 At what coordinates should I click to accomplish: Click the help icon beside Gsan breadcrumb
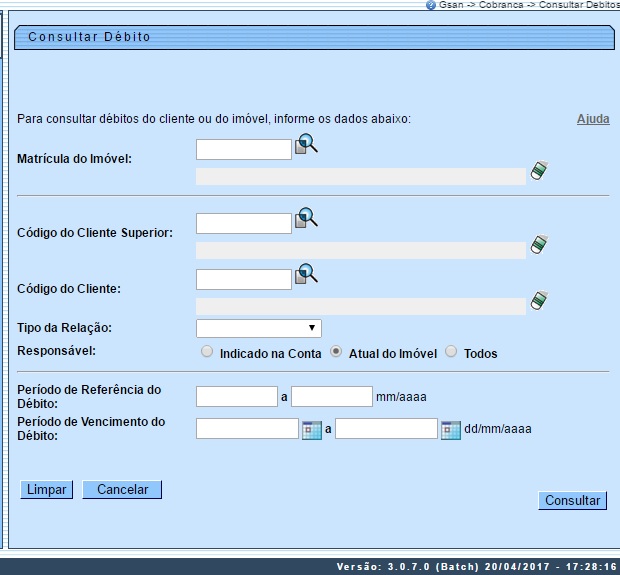431,5
